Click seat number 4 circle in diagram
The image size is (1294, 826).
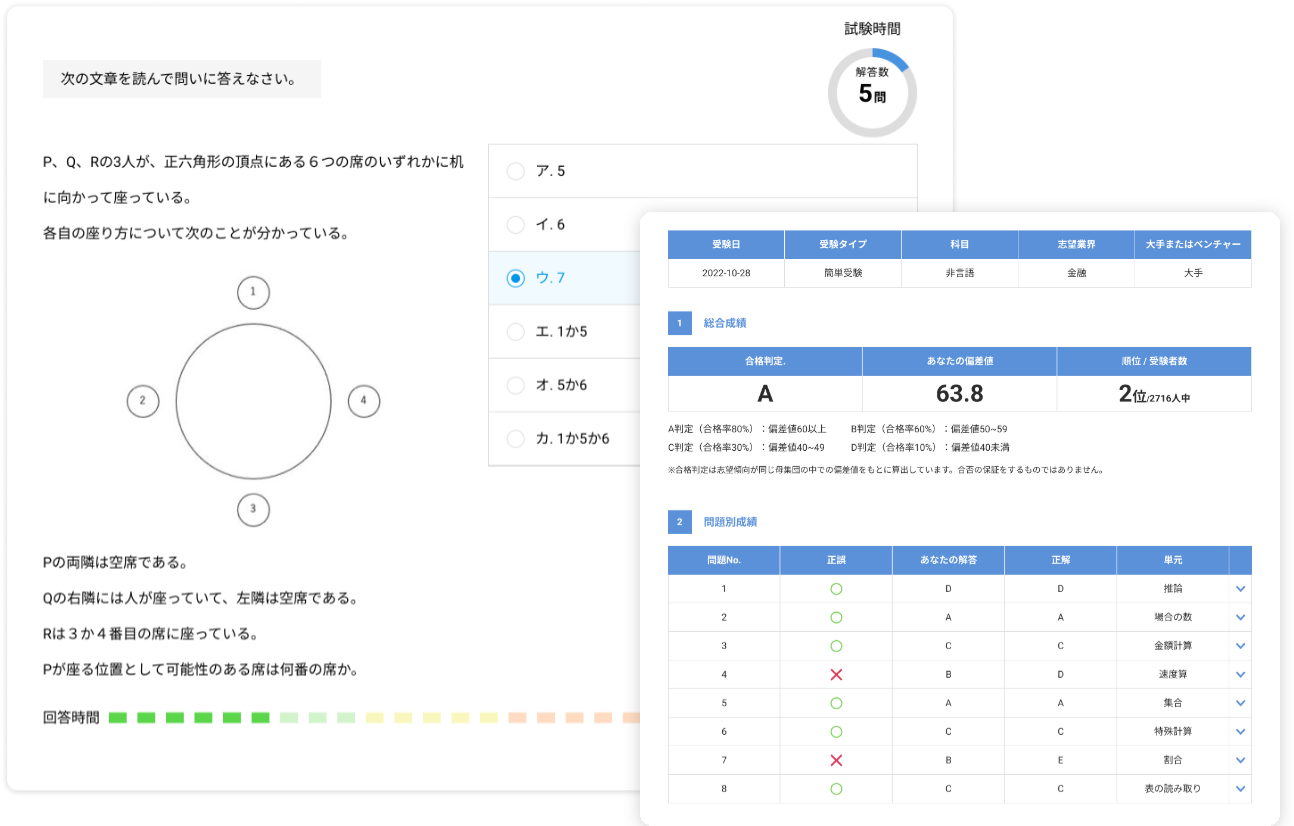363,401
